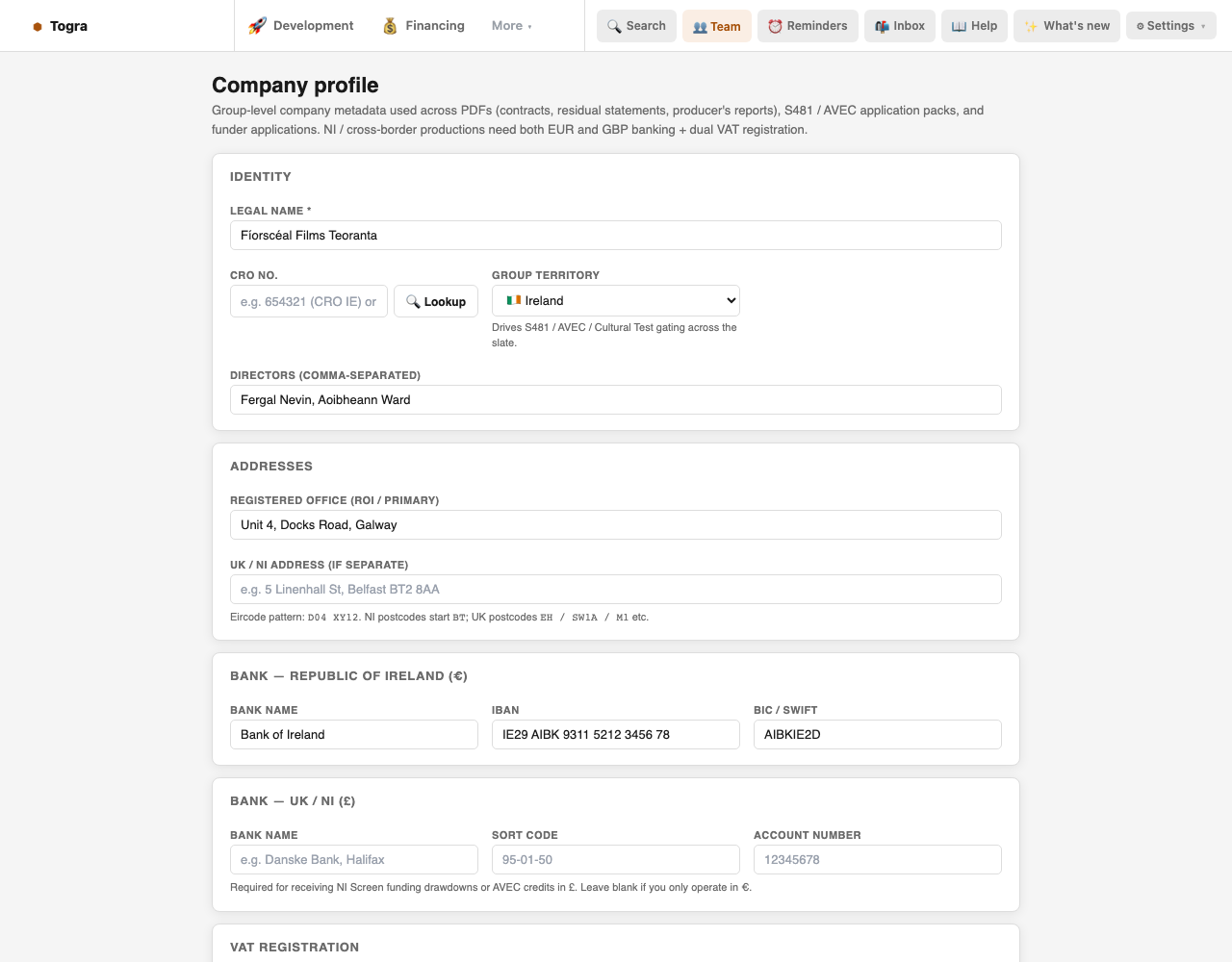The height and width of the screenshot is (962, 1232).
Task: Click the Account Number field
Action: click(x=878, y=860)
